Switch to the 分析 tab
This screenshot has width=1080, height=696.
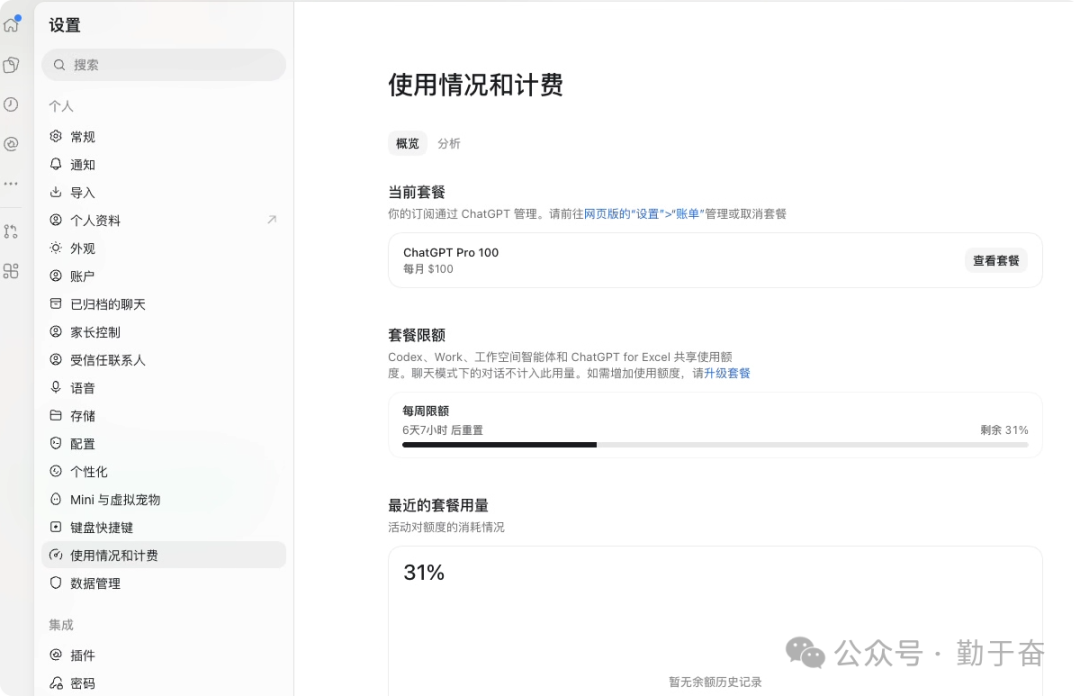coord(448,143)
